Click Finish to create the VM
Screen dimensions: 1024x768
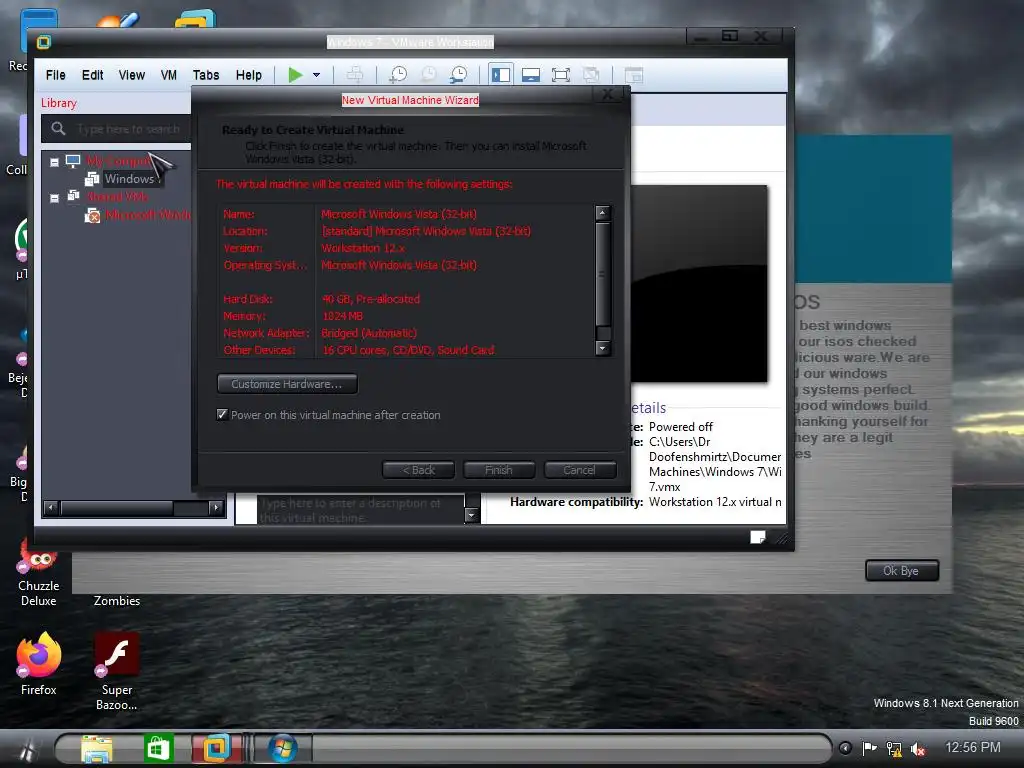pos(499,470)
